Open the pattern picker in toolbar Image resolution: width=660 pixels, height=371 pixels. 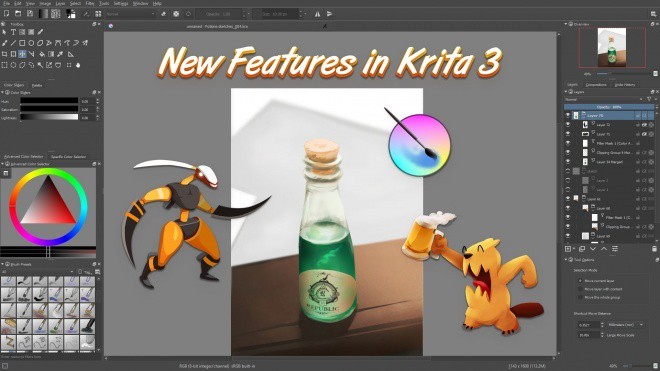56,14
